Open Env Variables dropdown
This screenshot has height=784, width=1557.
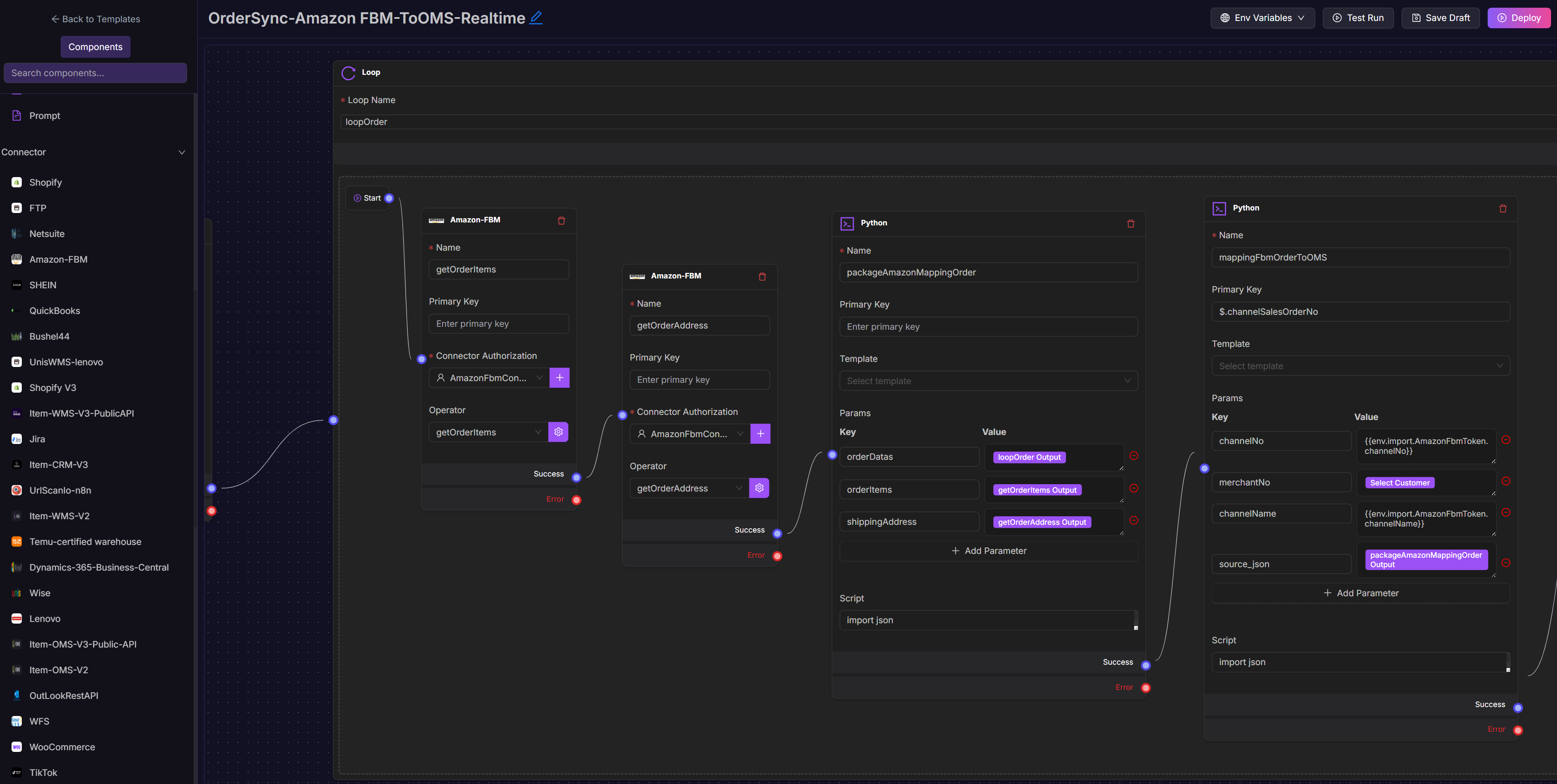click(1262, 18)
